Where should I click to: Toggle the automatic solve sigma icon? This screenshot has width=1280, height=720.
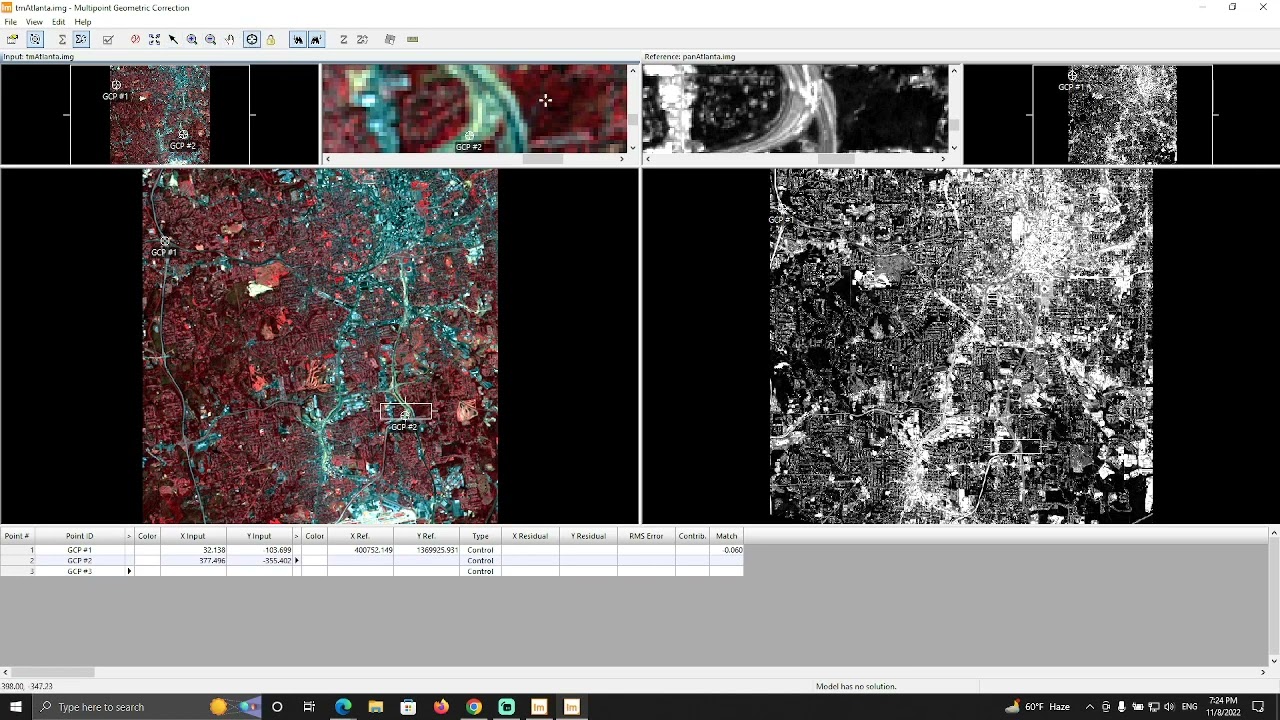tap(81, 40)
